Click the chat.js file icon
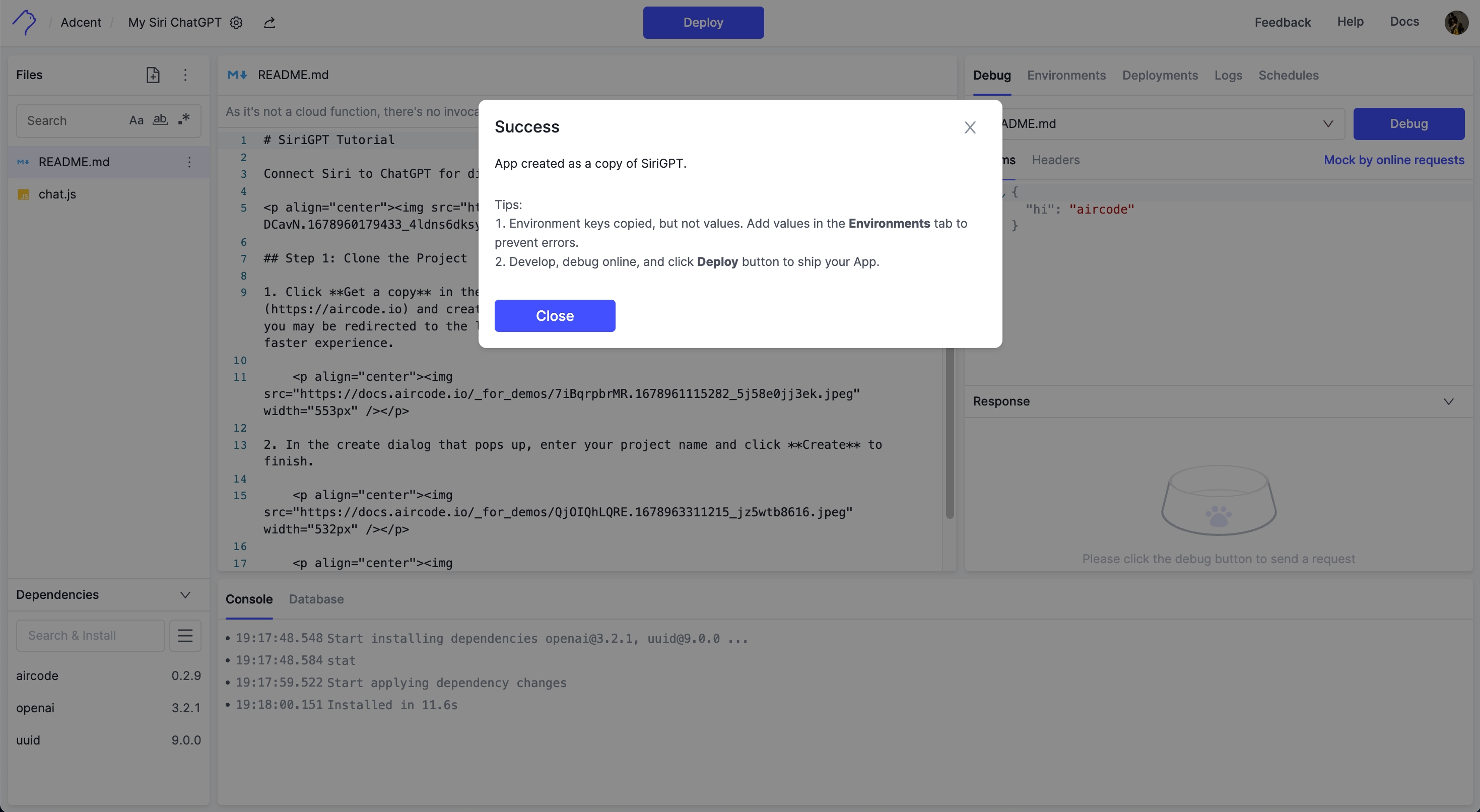This screenshot has height=812, width=1480. 23,194
